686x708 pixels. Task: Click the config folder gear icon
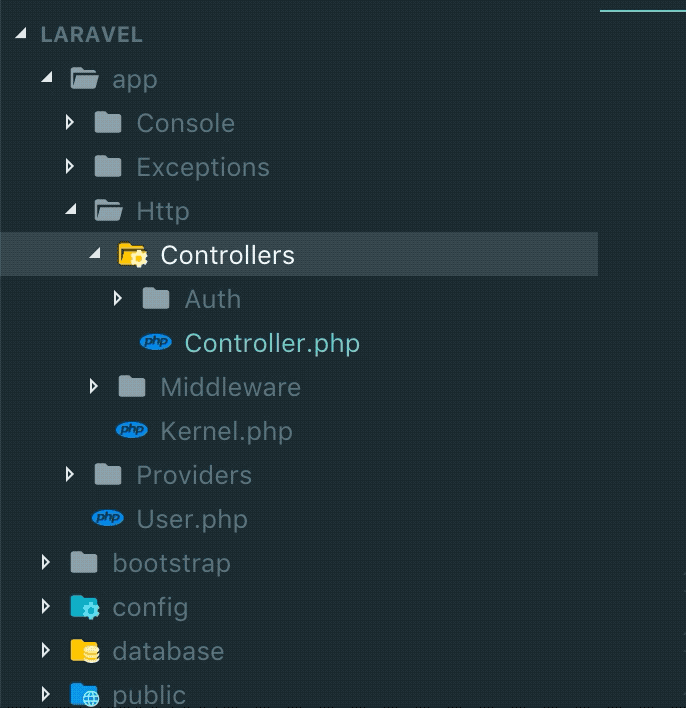[85, 607]
